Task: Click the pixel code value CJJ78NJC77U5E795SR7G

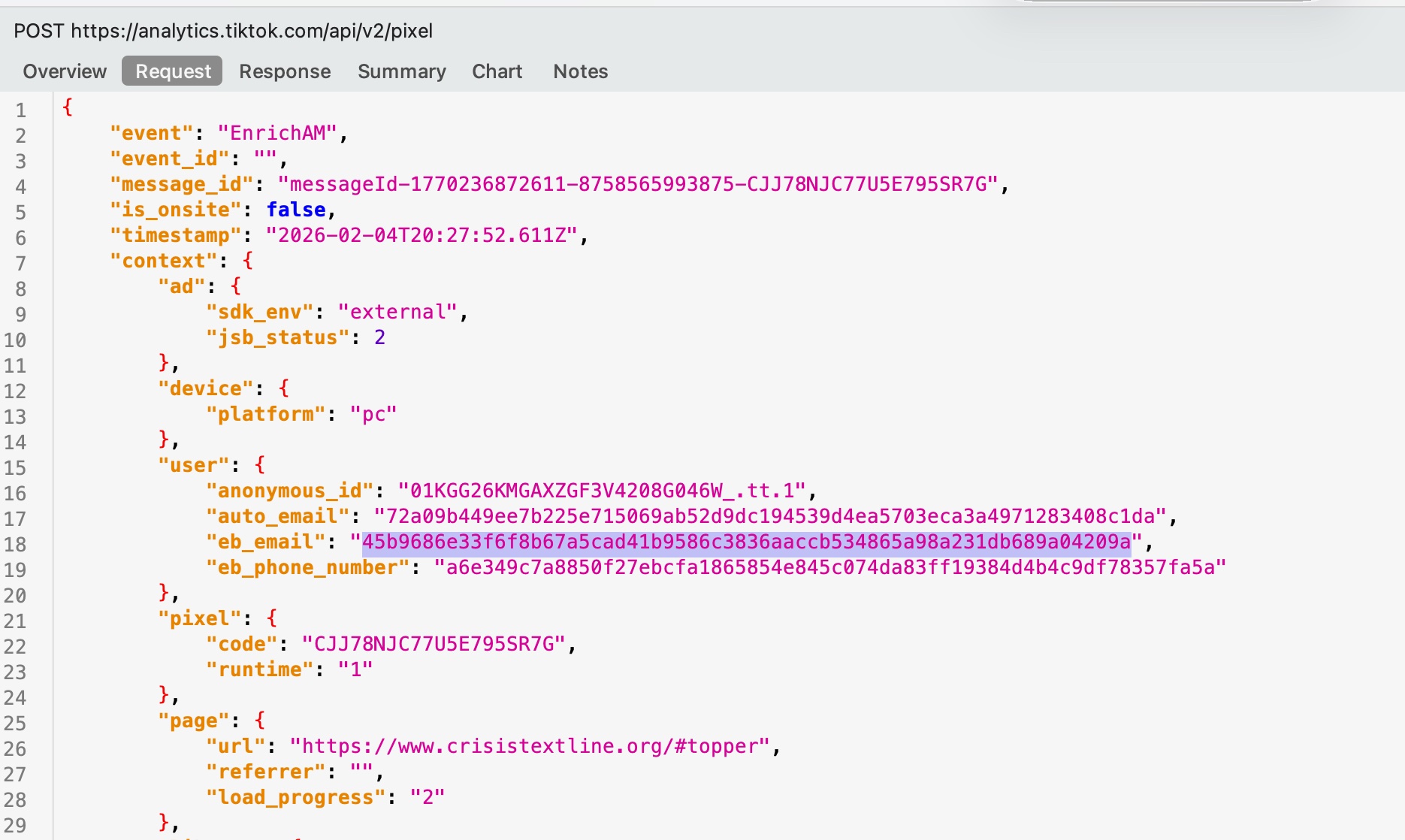Action: [434, 644]
